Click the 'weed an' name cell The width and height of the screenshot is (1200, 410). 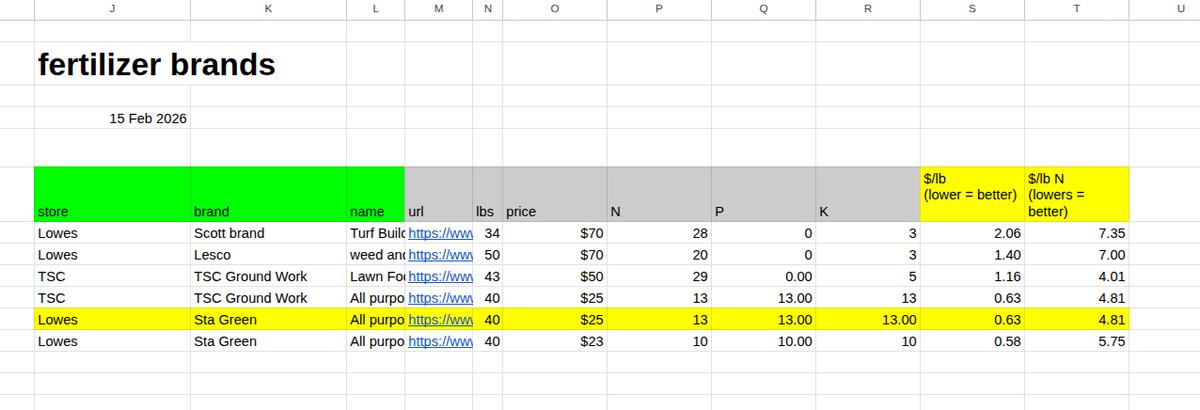(x=375, y=255)
